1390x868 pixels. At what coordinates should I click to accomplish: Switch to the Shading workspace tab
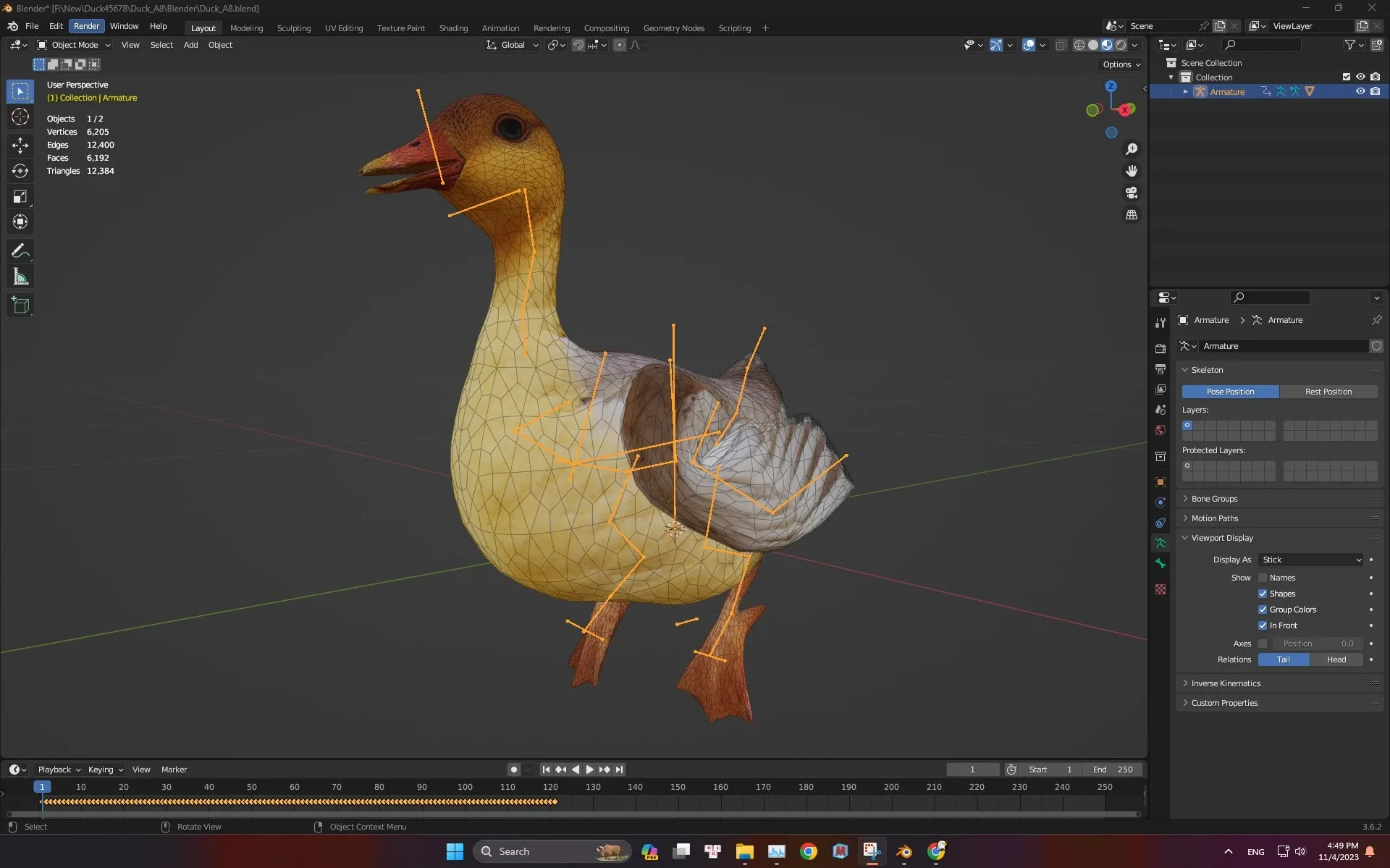coord(453,28)
